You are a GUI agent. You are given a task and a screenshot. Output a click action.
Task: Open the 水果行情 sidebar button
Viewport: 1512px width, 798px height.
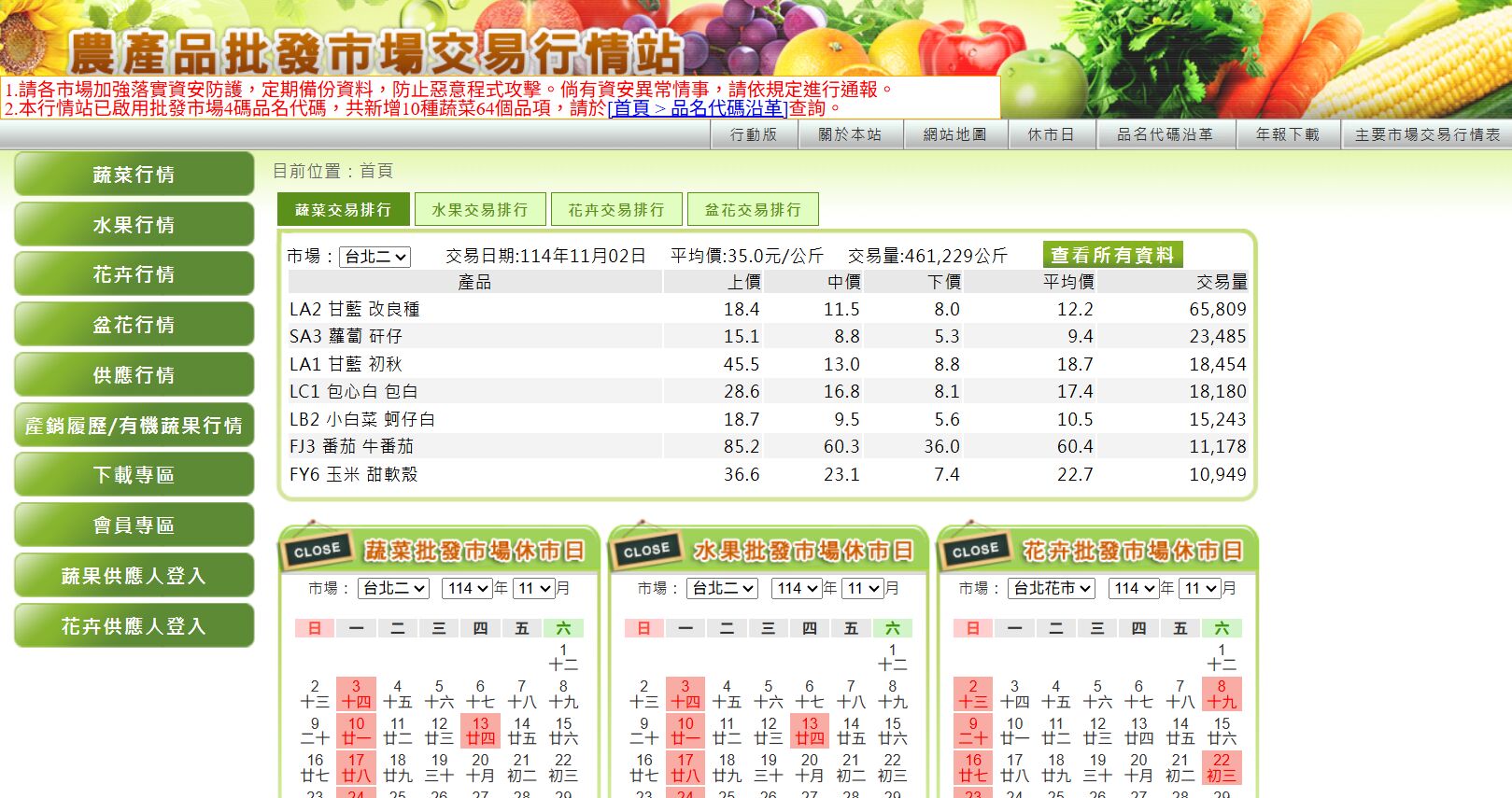pyautogui.click(x=134, y=225)
